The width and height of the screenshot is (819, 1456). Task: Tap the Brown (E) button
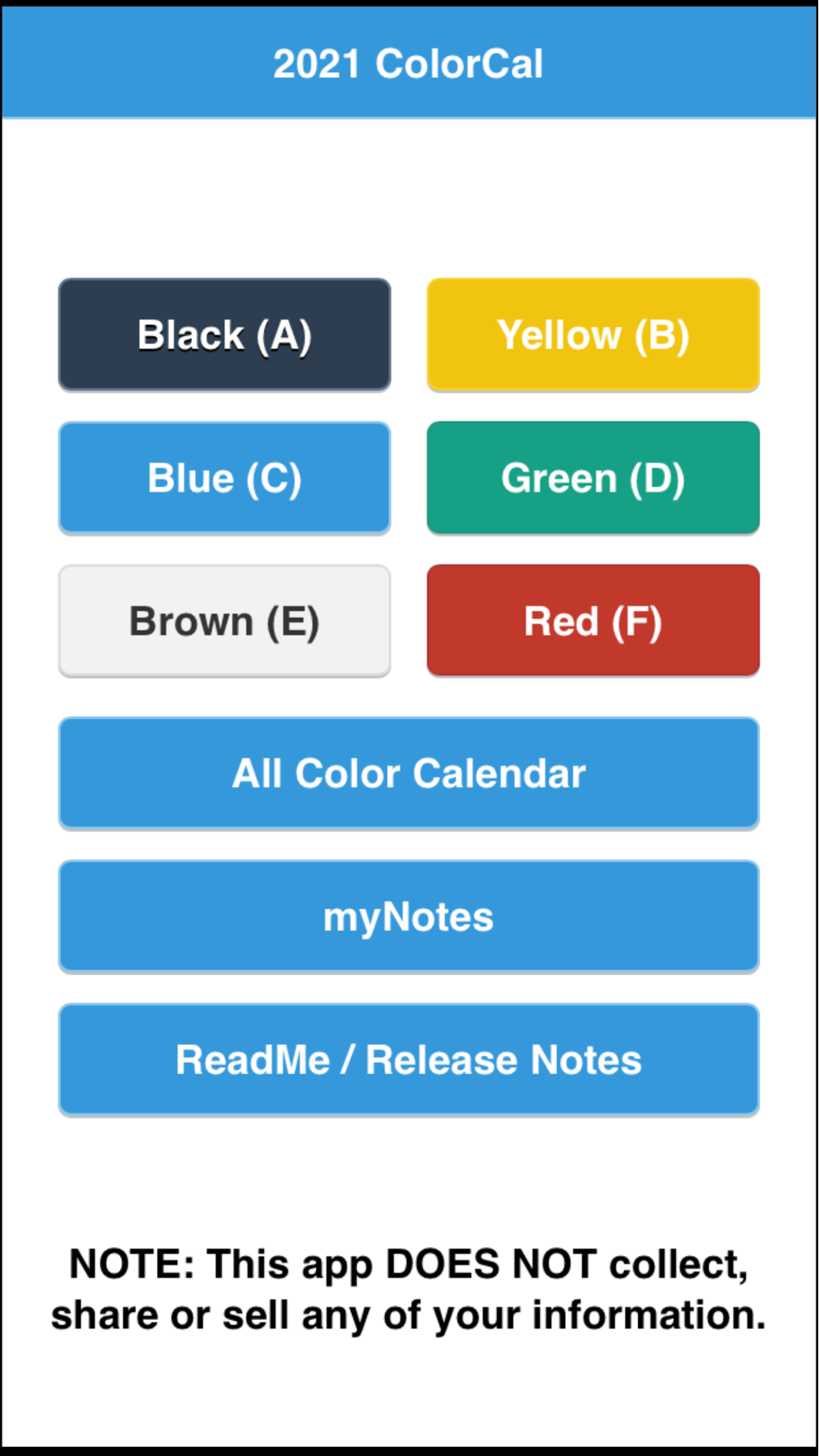224,622
